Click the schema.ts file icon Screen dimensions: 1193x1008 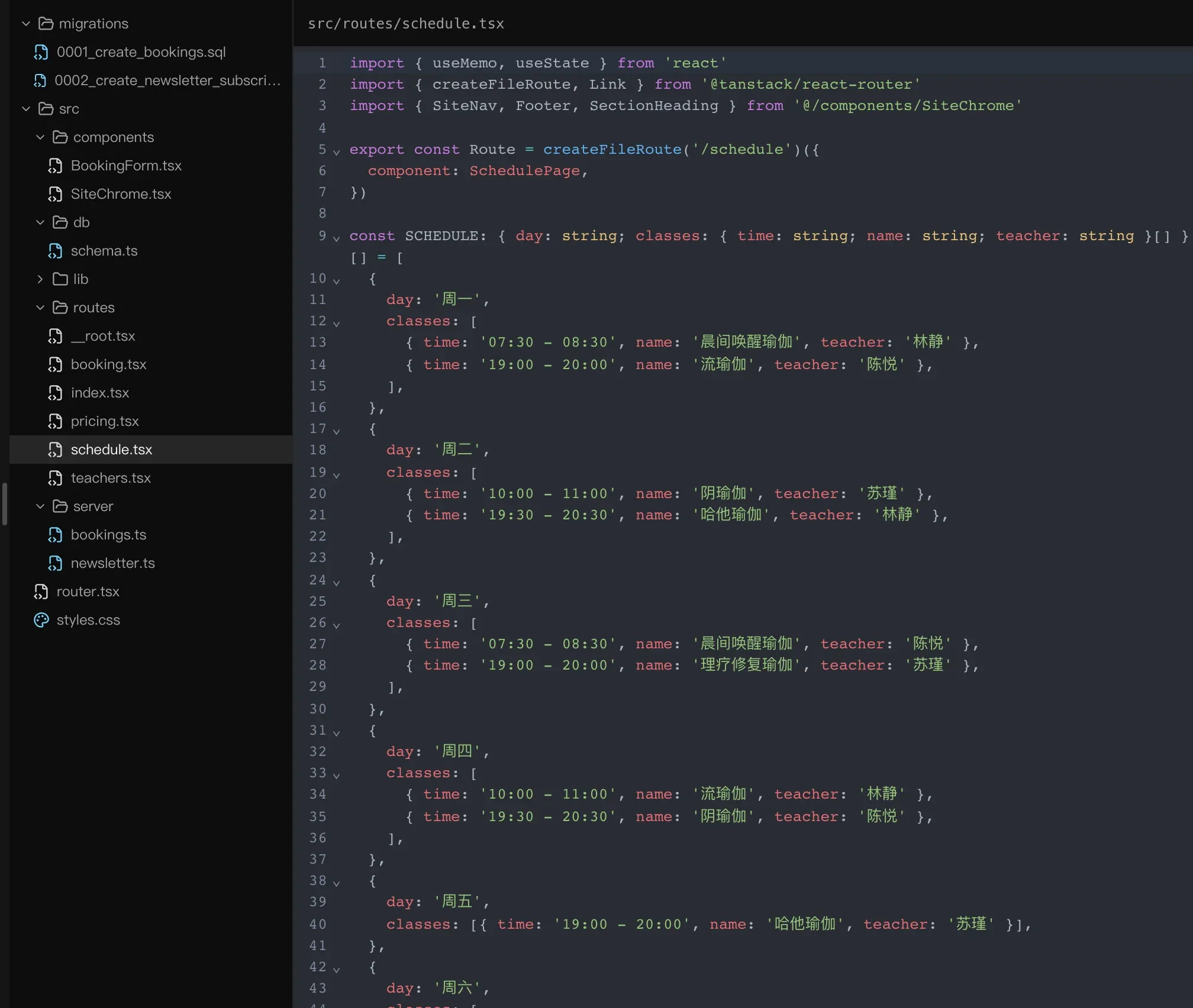tap(55, 251)
